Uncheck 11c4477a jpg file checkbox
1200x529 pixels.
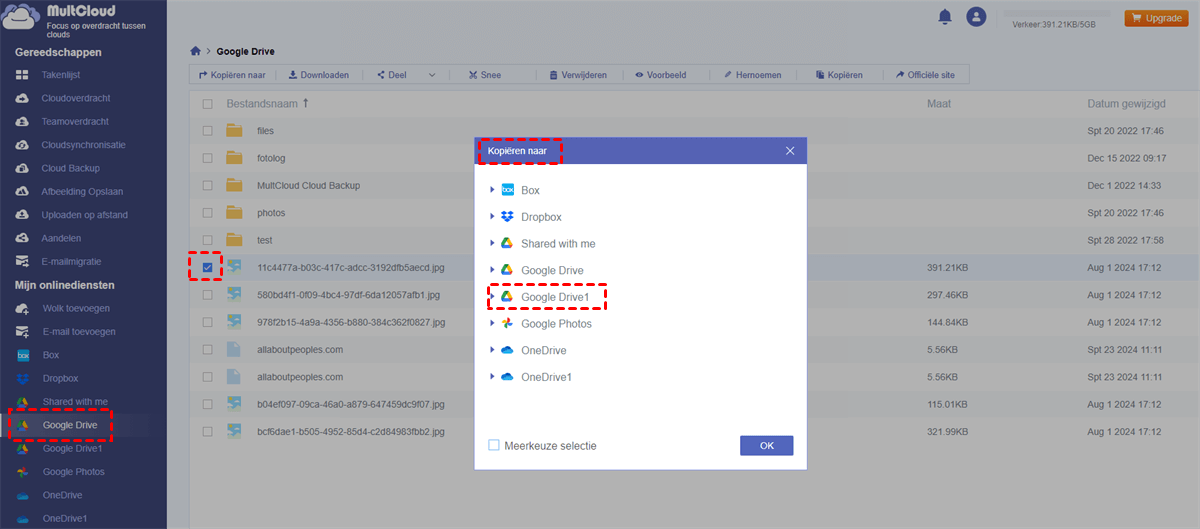click(x=208, y=268)
